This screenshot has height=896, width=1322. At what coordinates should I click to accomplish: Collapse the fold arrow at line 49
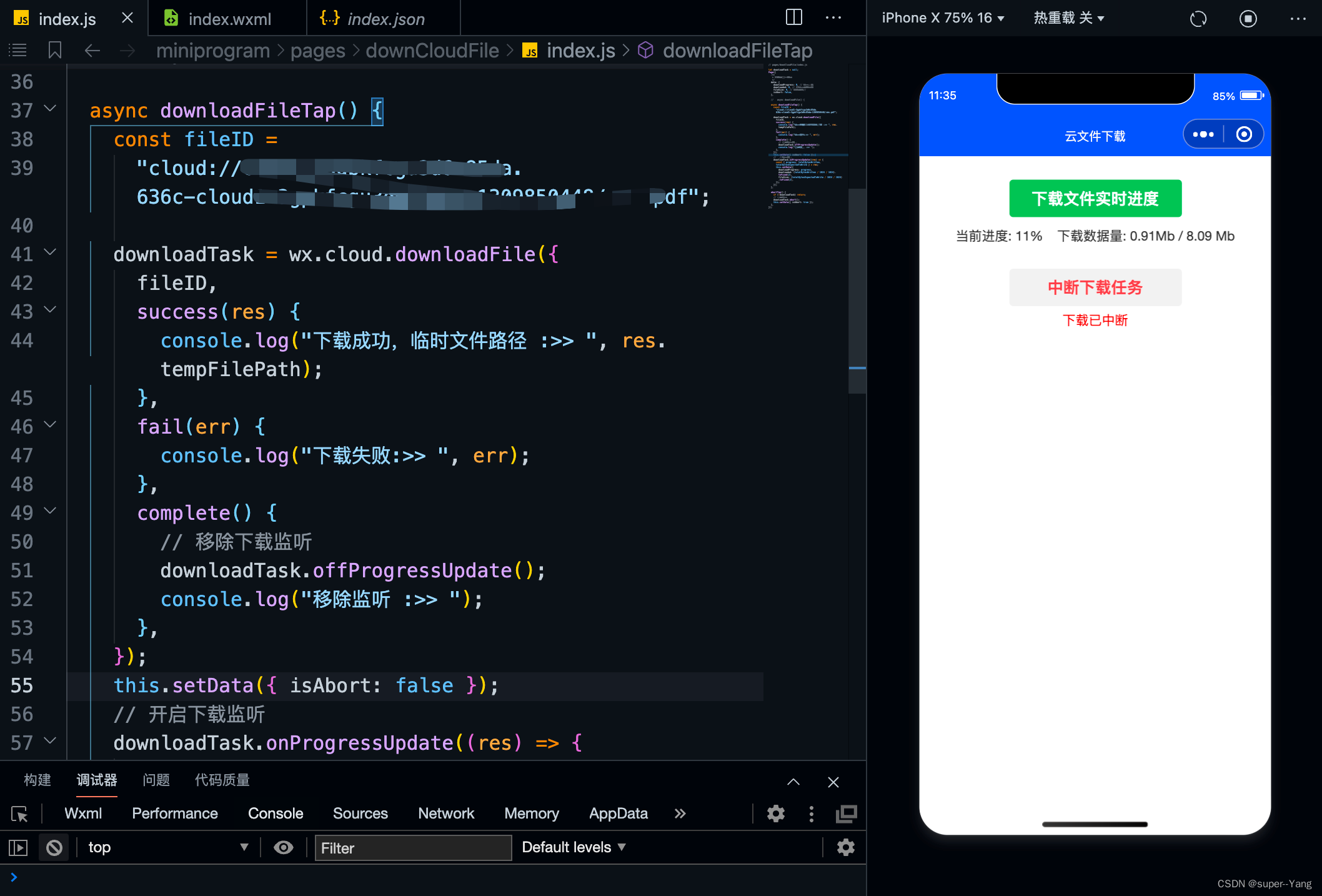tap(50, 511)
